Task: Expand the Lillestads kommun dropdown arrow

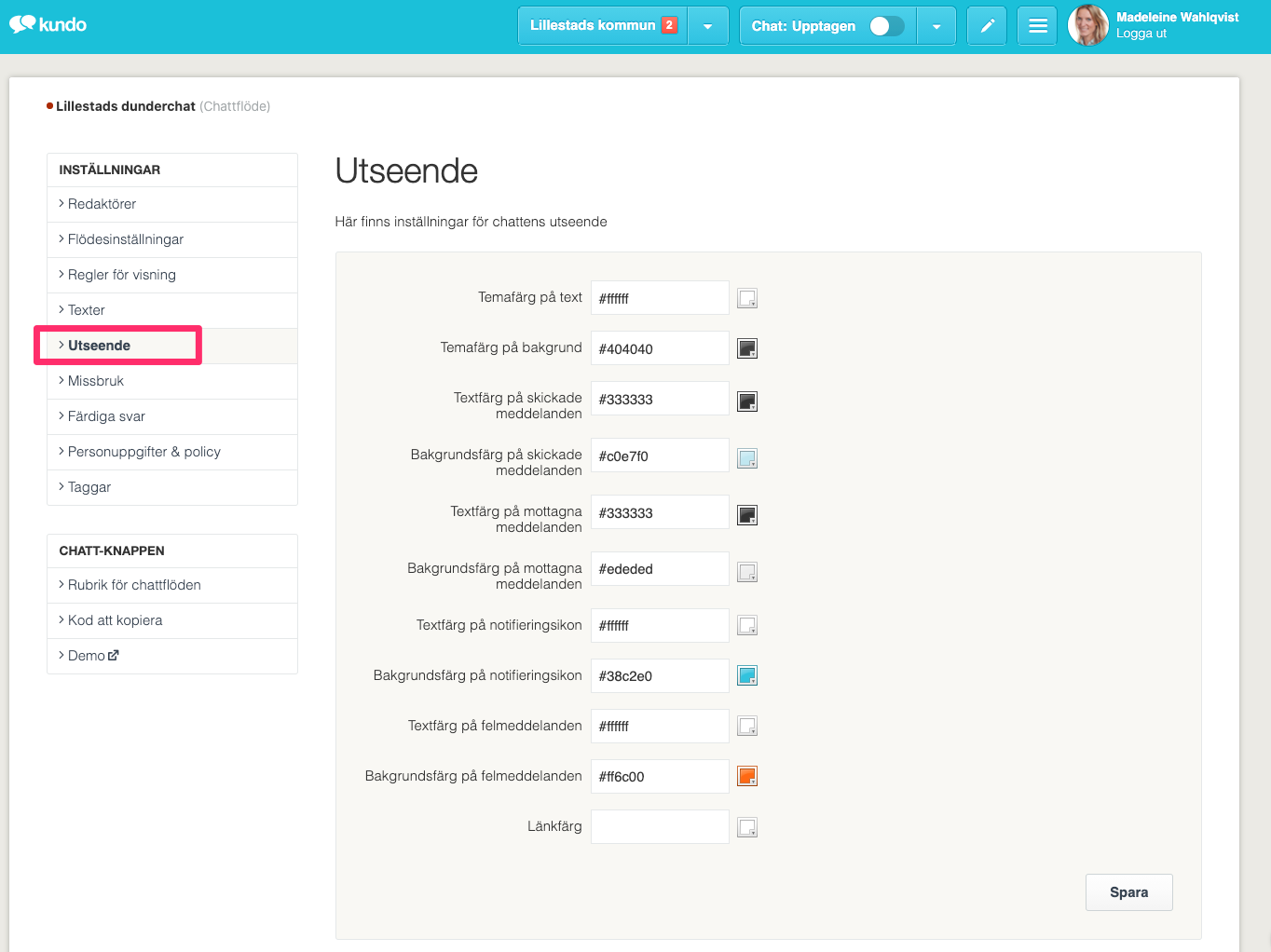Action: click(708, 26)
